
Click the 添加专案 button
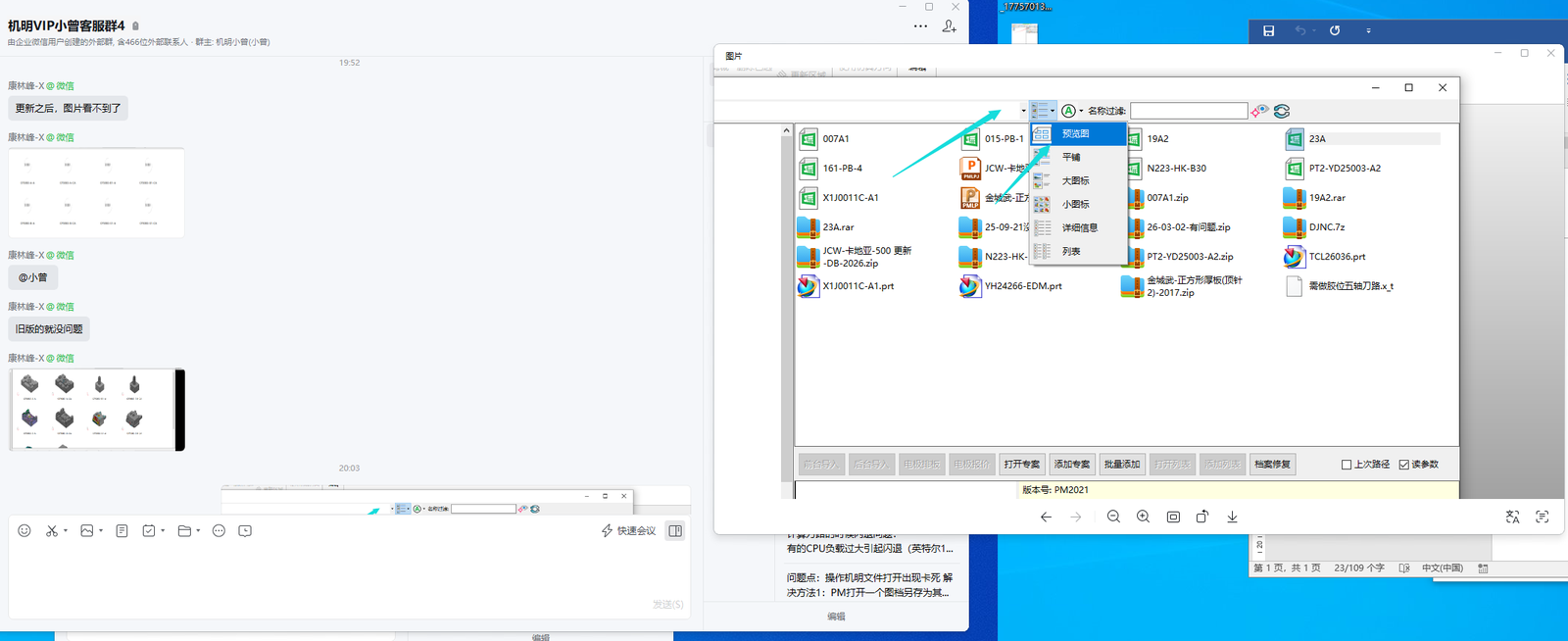(1071, 465)
